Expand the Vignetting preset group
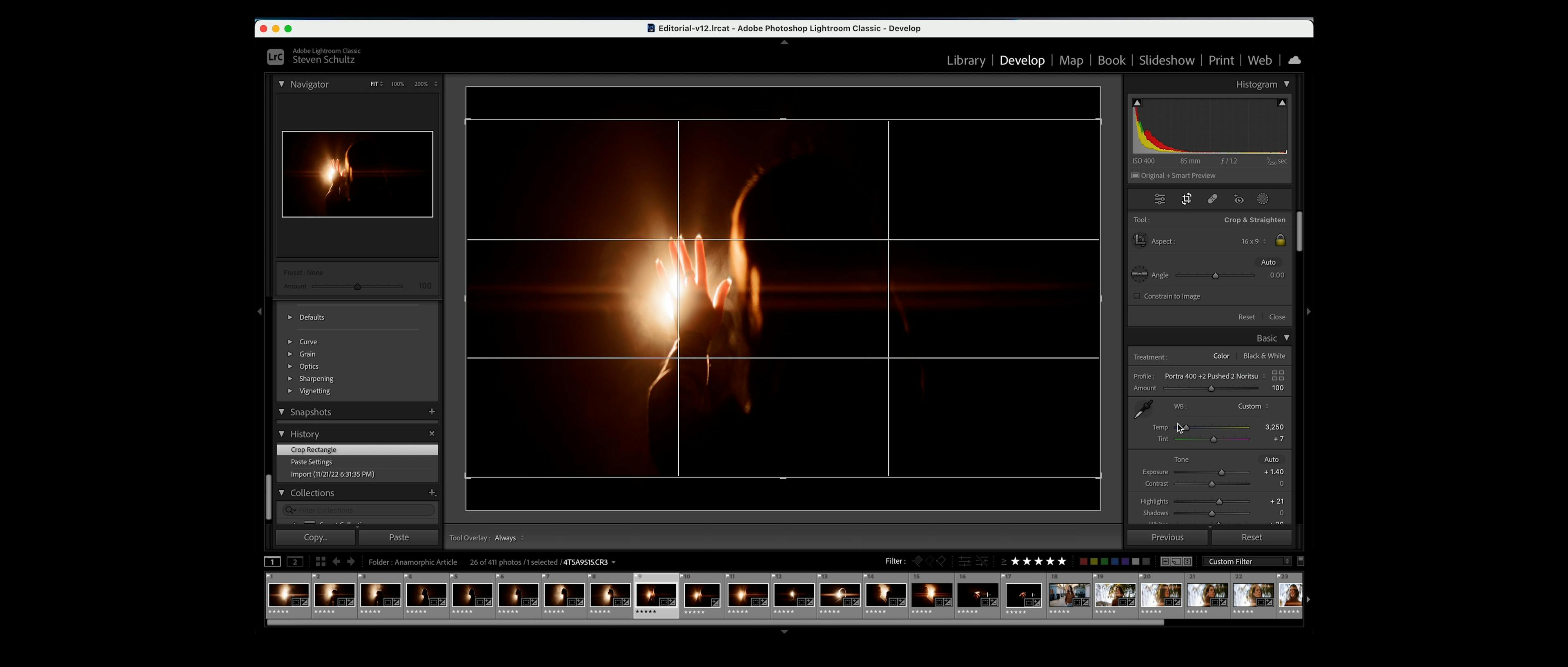The height and width of the screenshot is (667, 1568). click(290, 391)
